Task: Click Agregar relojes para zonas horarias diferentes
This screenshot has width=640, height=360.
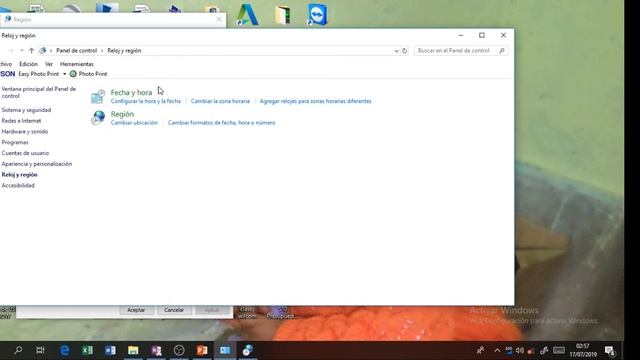Action: coord(316,101)
